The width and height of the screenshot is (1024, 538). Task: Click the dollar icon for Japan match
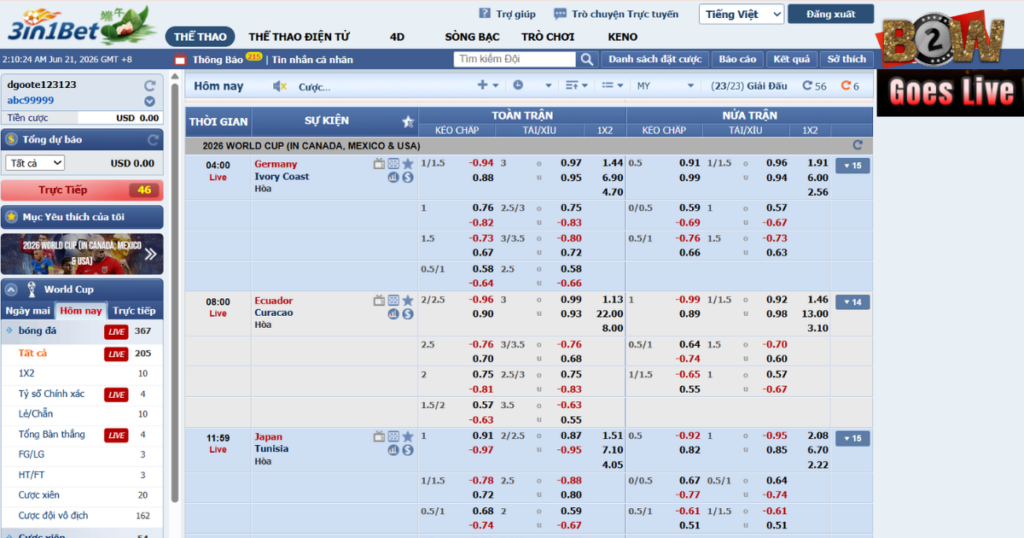(408, 450)
